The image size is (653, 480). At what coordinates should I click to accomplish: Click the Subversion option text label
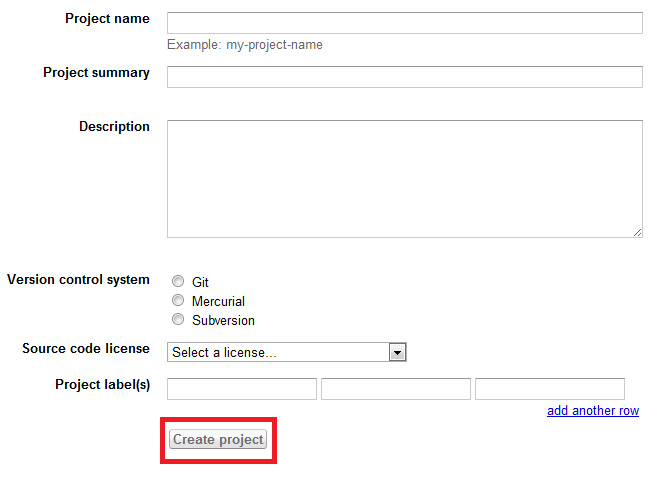223,321
